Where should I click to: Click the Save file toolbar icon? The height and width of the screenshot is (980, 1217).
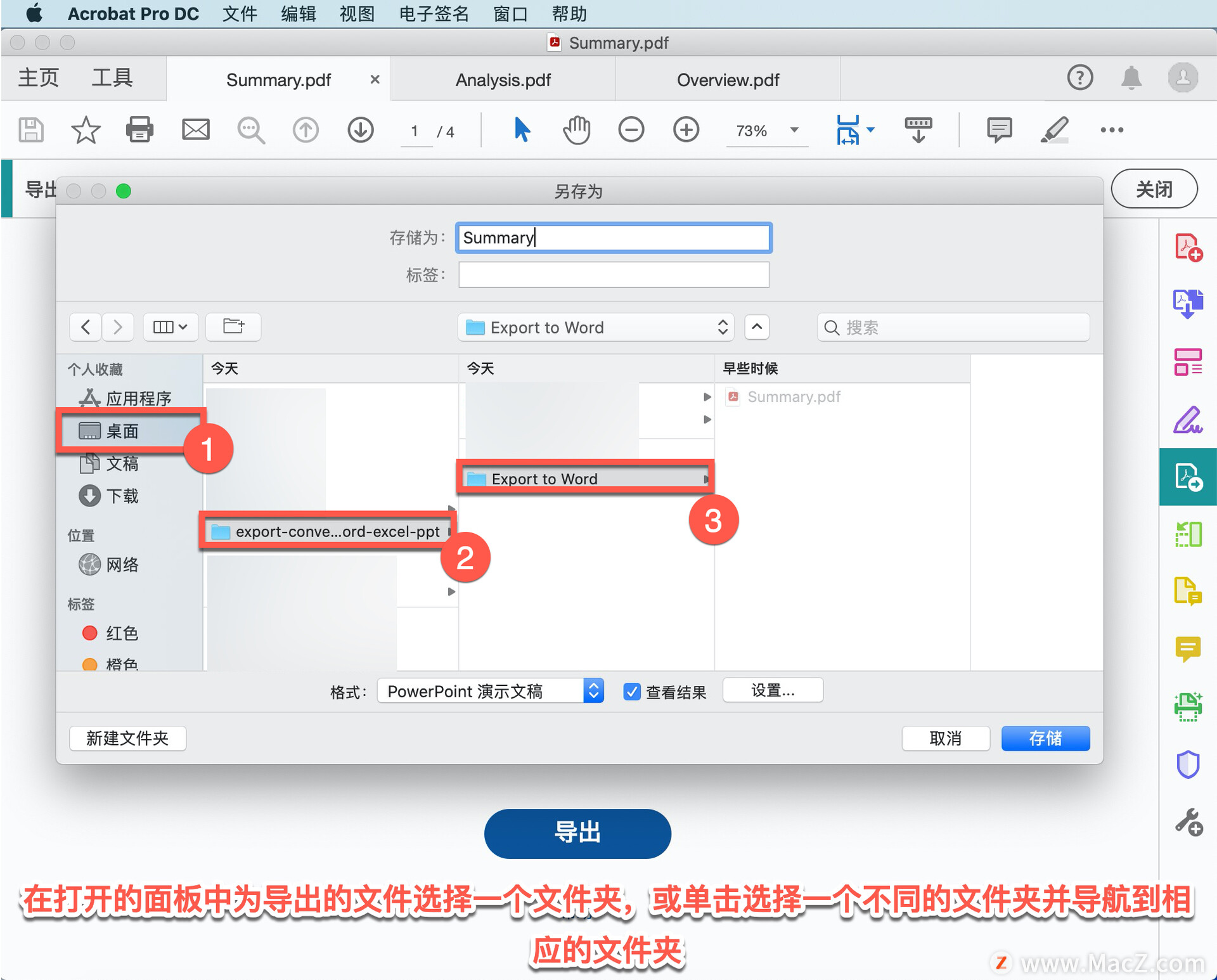click(30, 130)
